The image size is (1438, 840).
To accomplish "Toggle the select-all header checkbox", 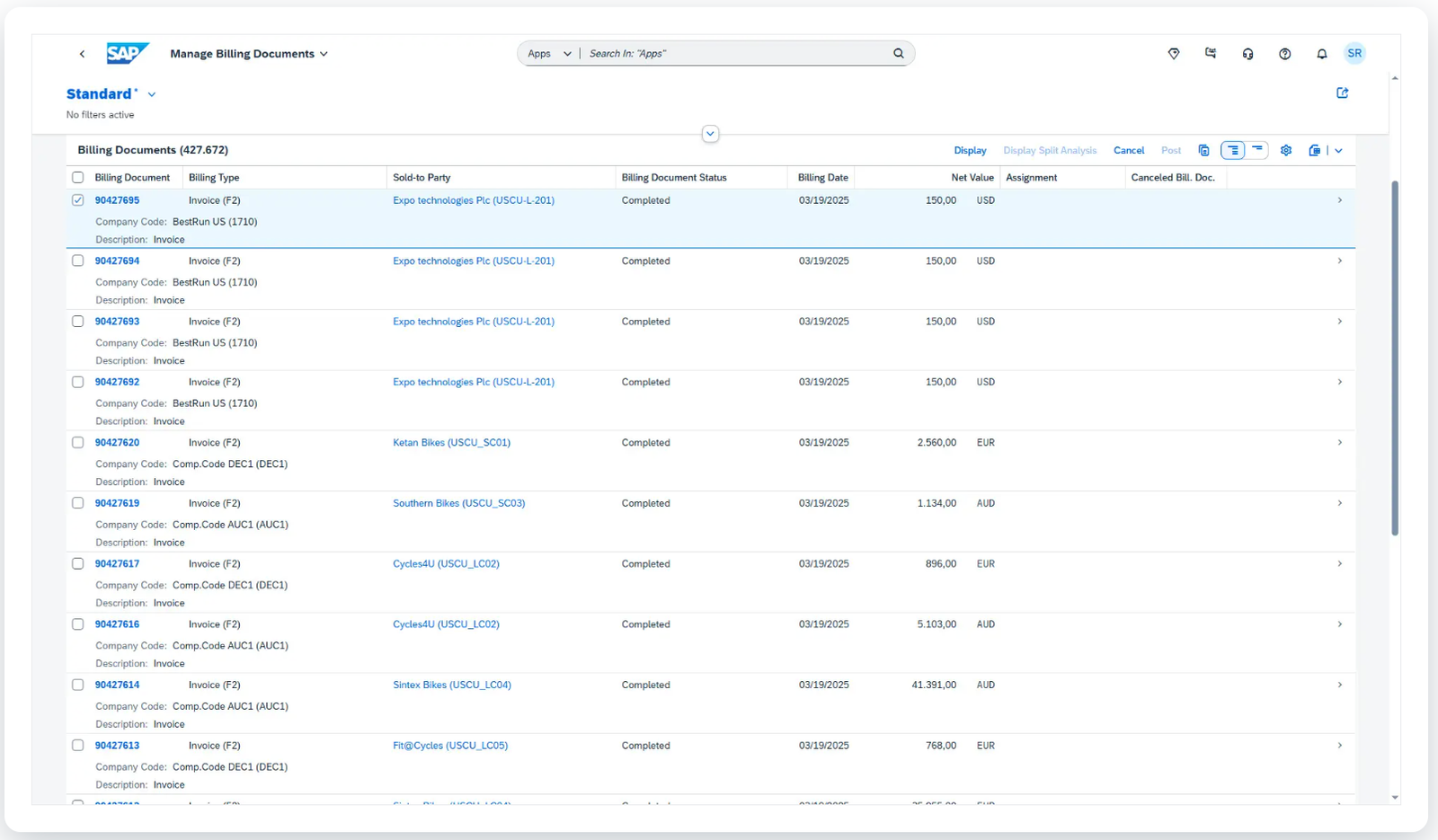I will [x=78, y=178].
